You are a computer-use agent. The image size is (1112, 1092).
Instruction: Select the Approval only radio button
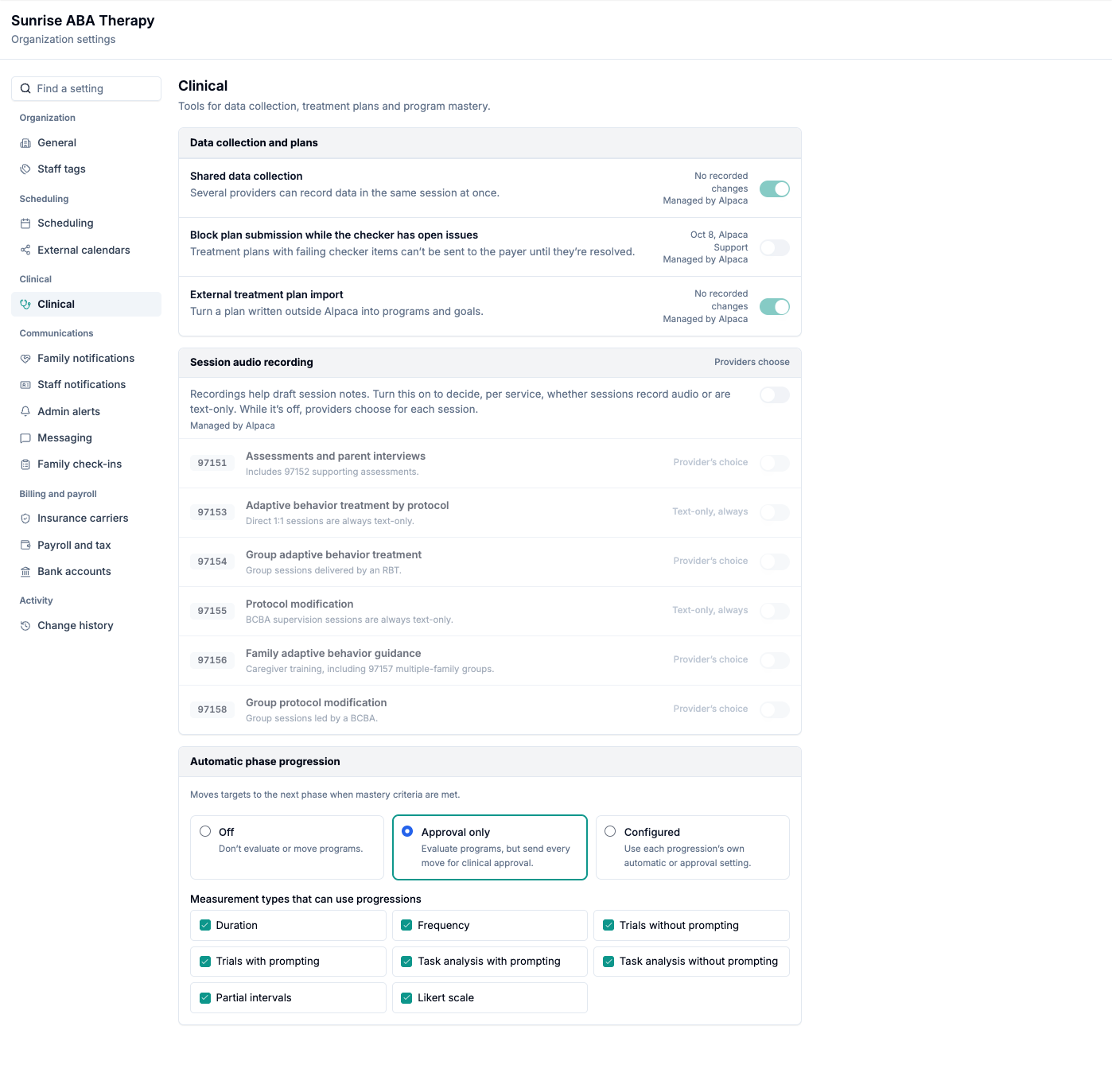(407, 831)
